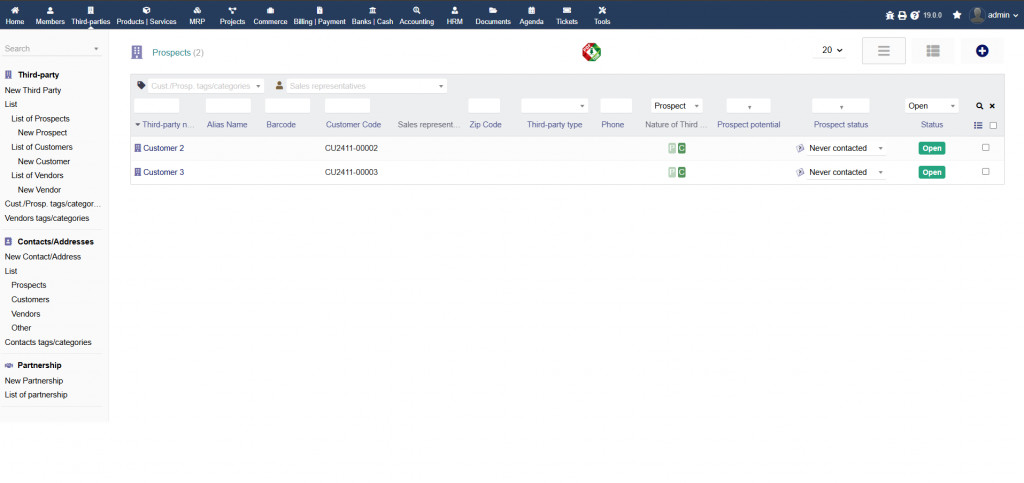Click the PDF export icon above table
Screen dimensions: 1024x483
point(591,52)
